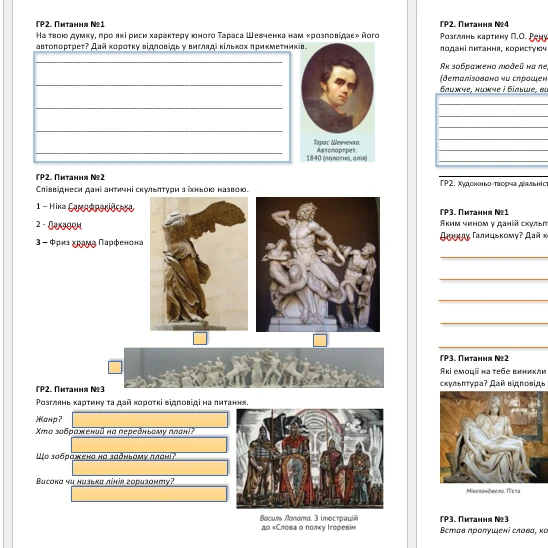Click field below 'Хто зображений на передньому плані?'
This screenshot has height=548, width=548.
point(149,445)
